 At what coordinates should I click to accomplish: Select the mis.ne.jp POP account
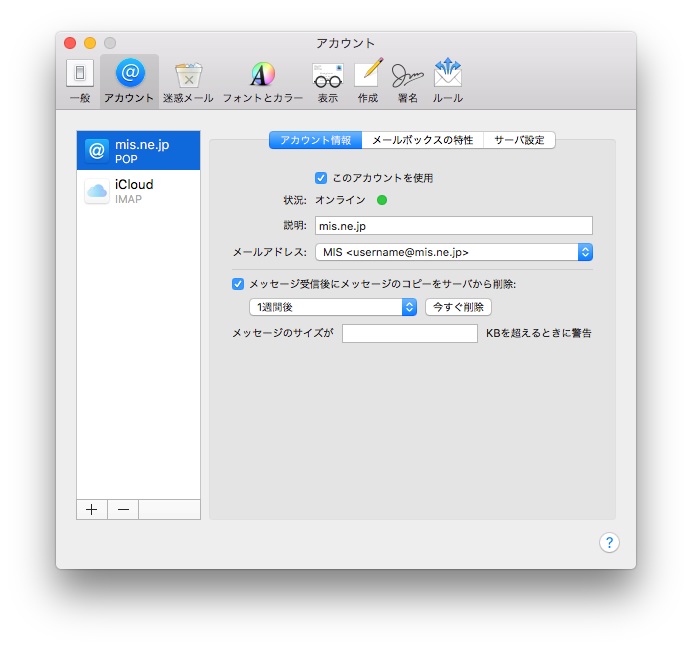coord(138,150)
